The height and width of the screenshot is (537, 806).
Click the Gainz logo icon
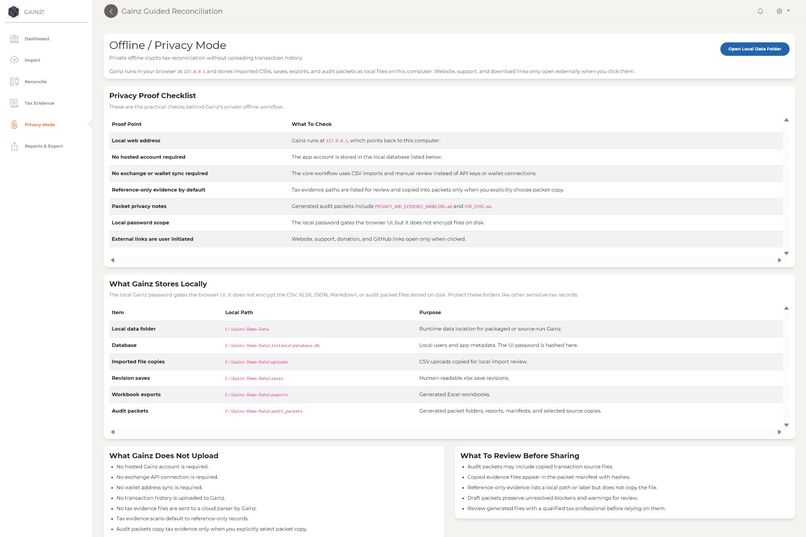(x=13, y=11)
